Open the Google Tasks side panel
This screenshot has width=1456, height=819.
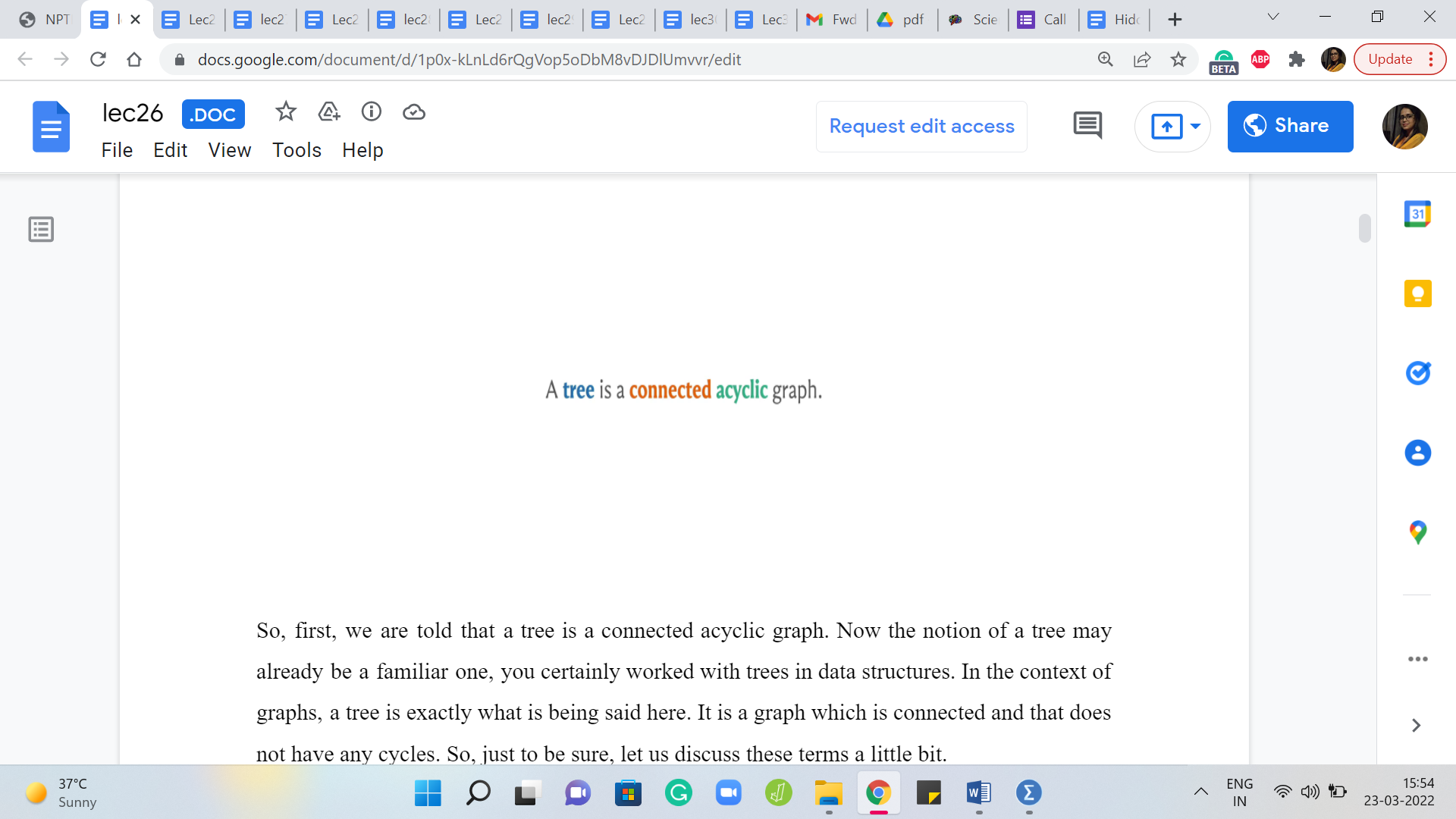pyautogui.click(x=1417, y=373)
